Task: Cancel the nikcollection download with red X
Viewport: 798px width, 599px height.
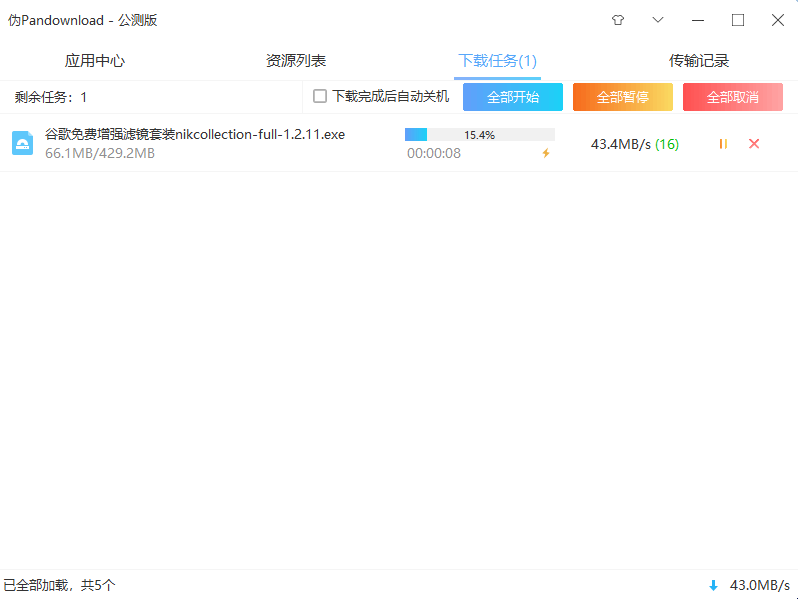Action: tap(754, 144)
